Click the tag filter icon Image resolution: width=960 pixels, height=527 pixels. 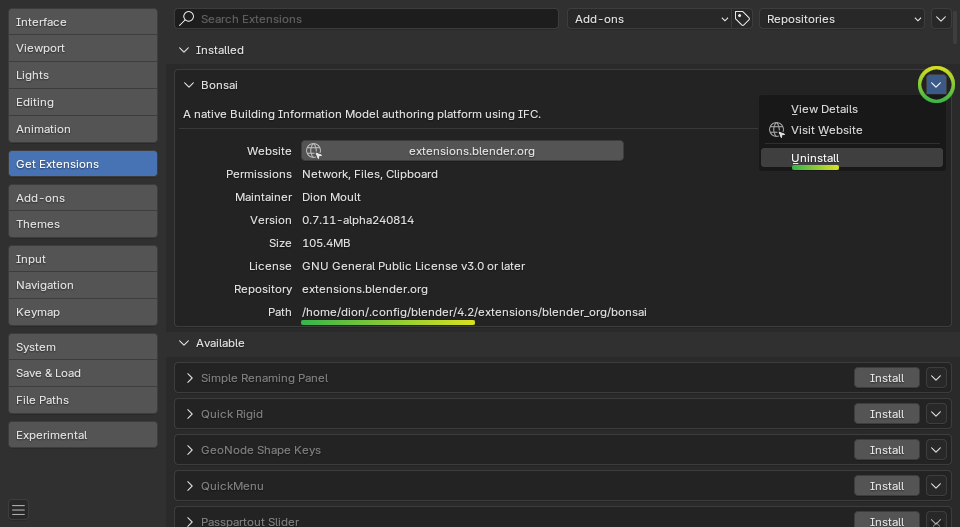[x=742, y=19]
